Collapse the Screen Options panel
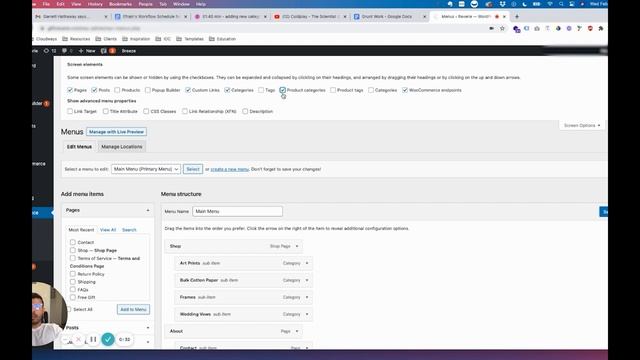 (582, 125)
